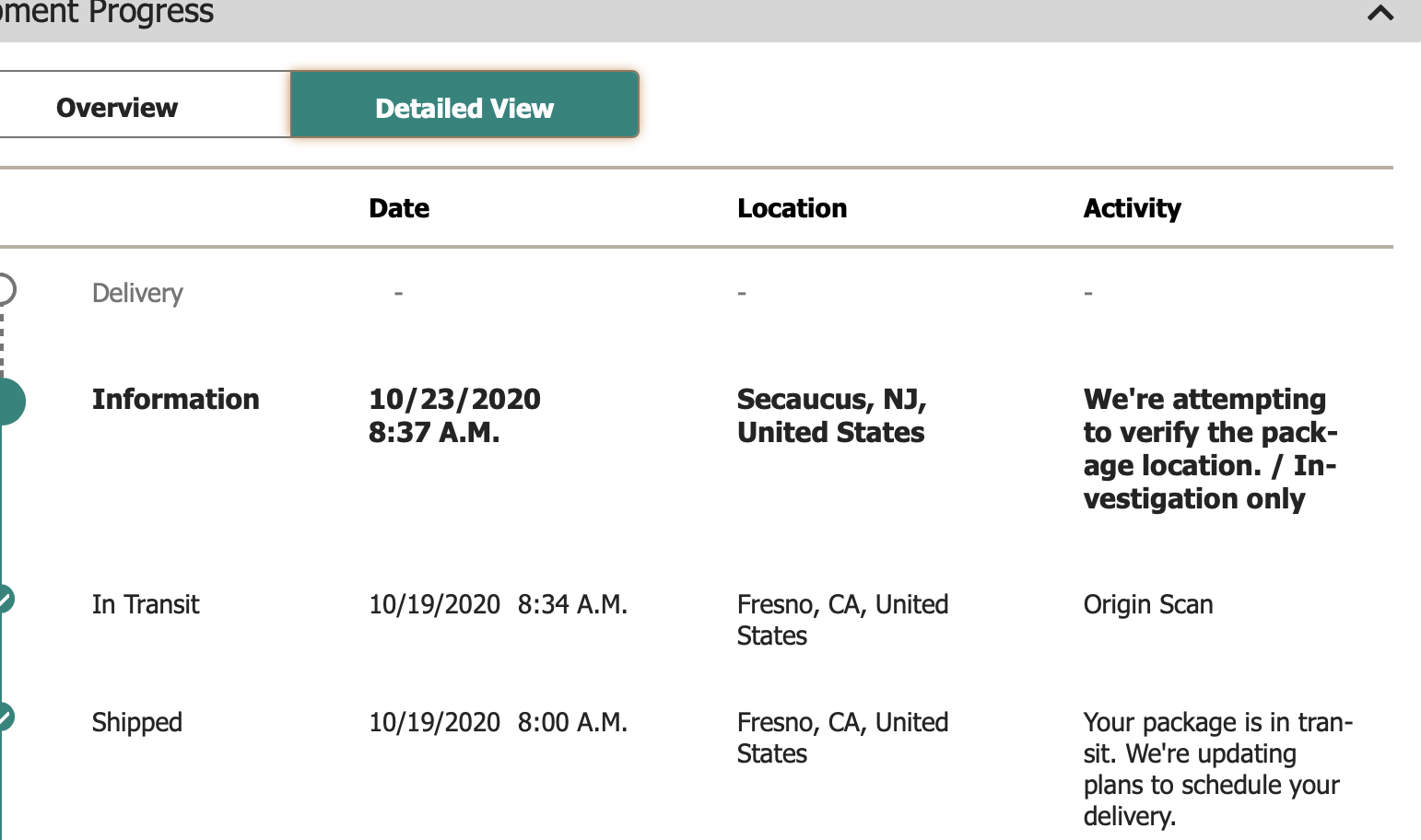Screen dimensions: 1421x840
Task: Click the Date column header
Action: [x=399, y=208]
